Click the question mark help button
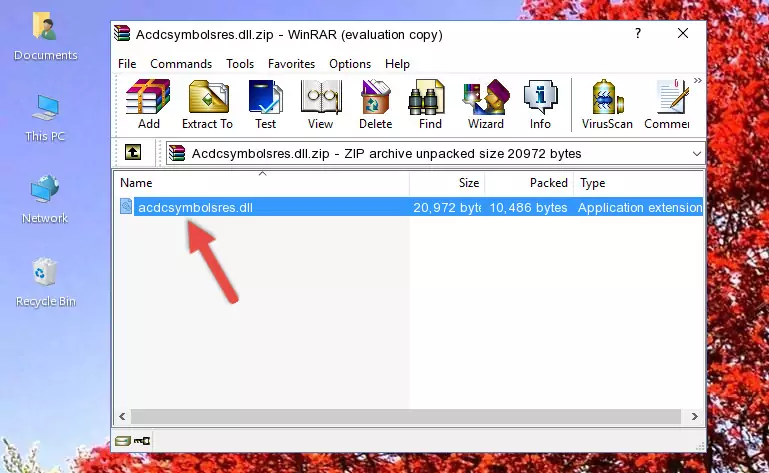The height and width of the screenshot is (473, 769). click(x=638, y=33)
